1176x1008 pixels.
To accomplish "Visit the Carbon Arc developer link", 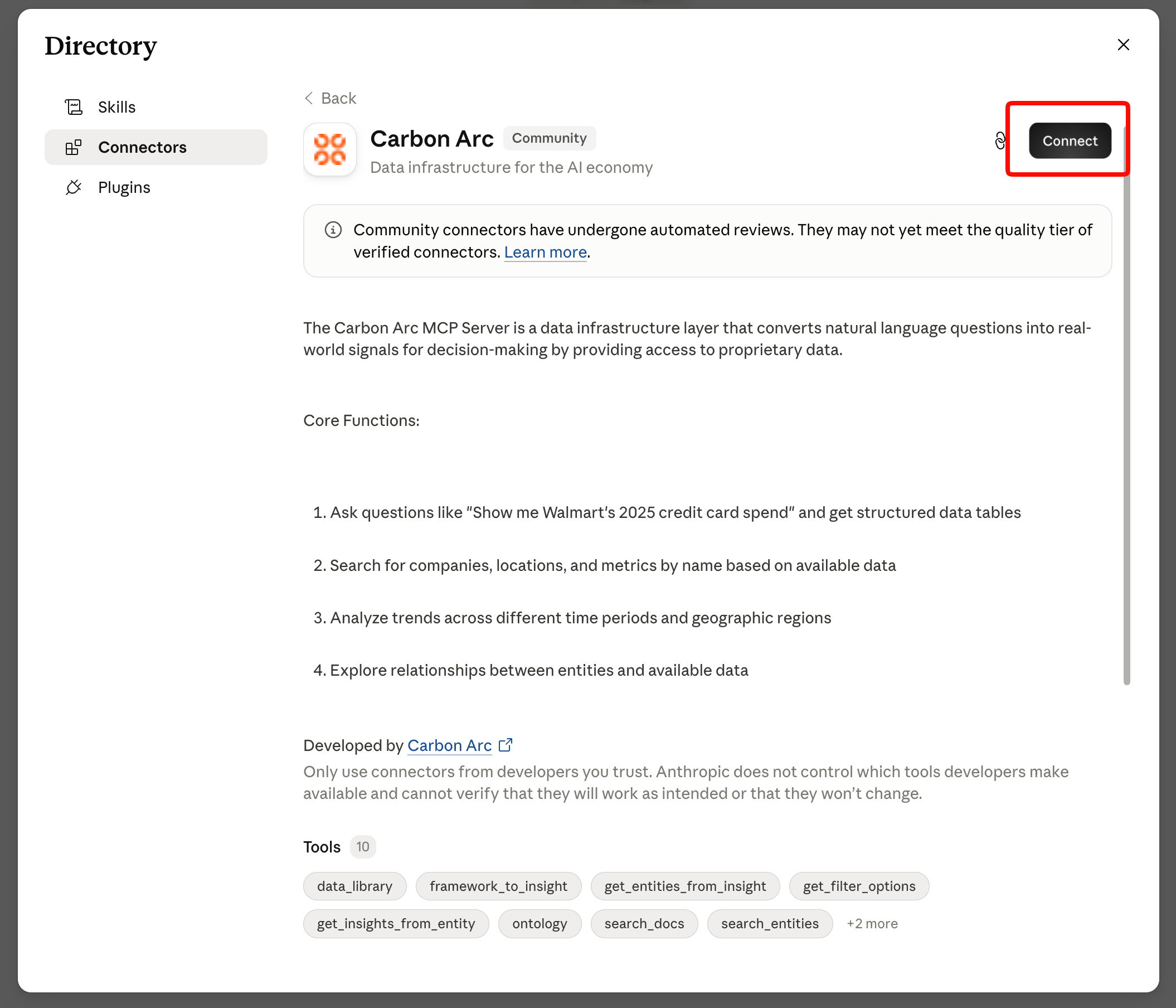I will click(x=450, y=745).
